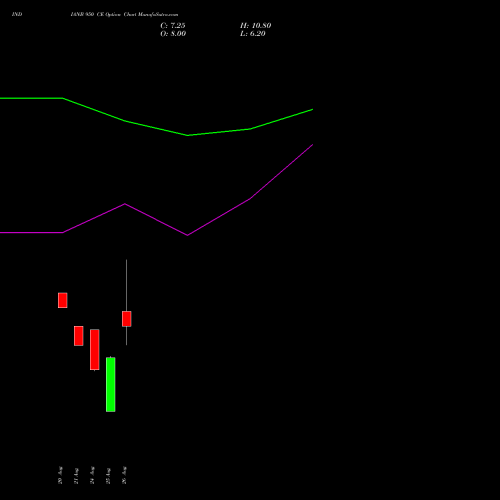
Task: Click the red candle above 21 Aug
Action: point(79,336)
